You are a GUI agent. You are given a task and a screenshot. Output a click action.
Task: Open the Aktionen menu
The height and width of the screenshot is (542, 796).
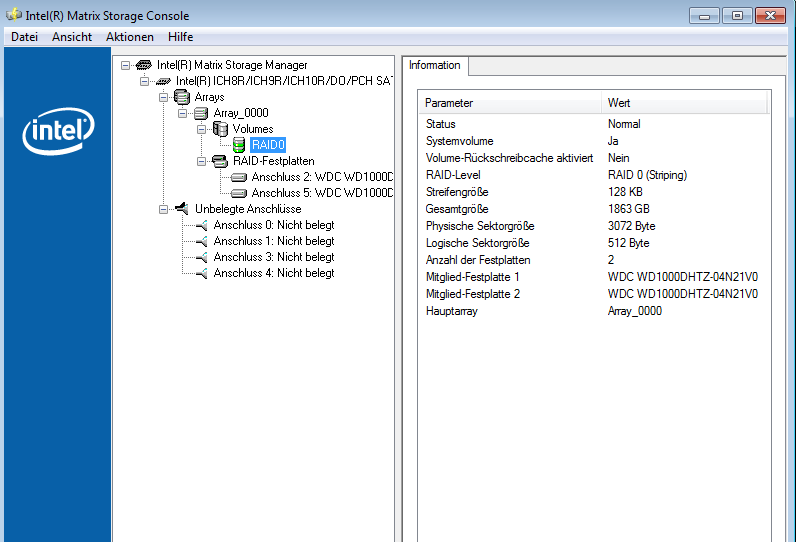[129, 37]
